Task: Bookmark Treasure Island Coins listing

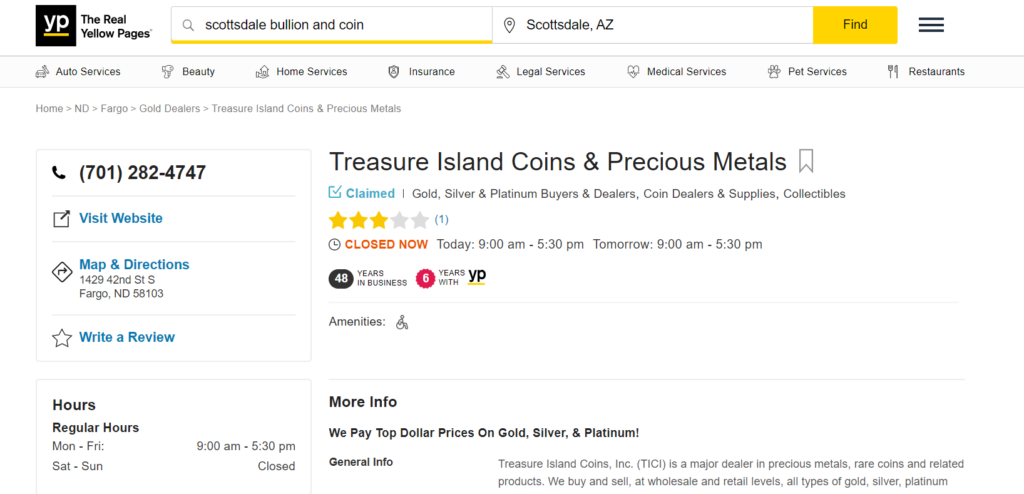Action: (806, 161)
